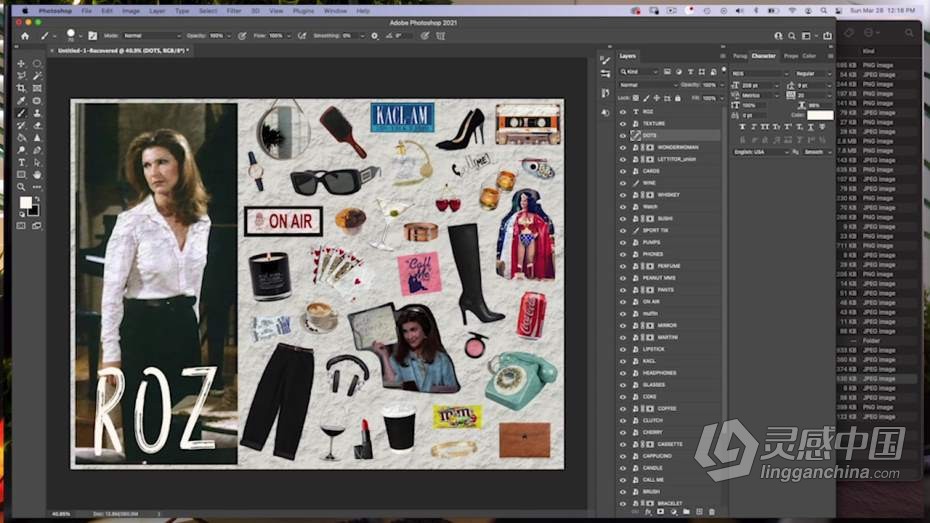Image resolution: width=930 pixels, height=523 pixels.
Task: Open the Layer menu
Action: pyautogui.click(x=157, y=11)
